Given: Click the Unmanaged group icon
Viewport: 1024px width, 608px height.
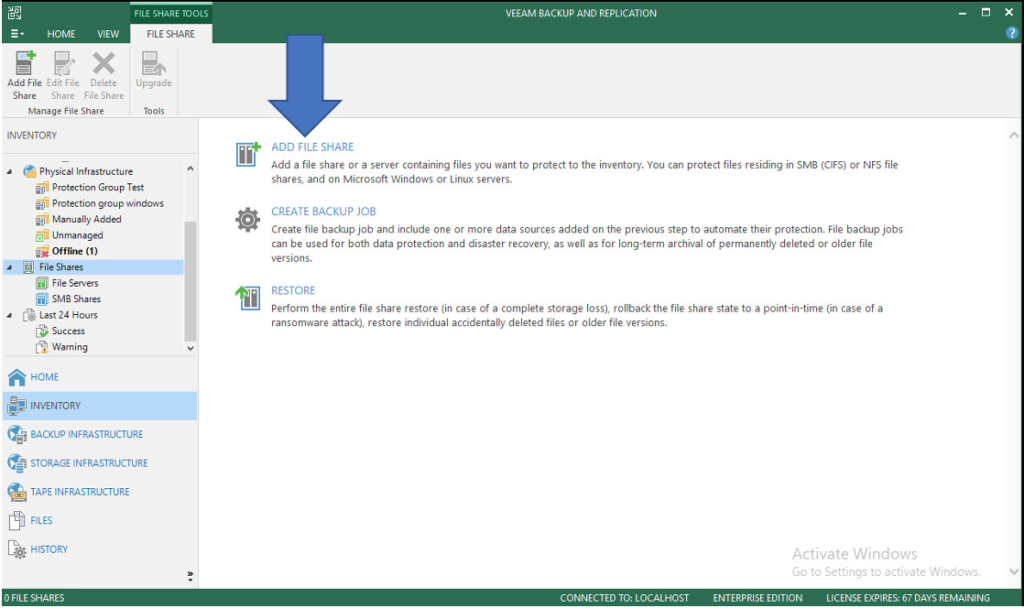Looking at the screenshot, I should (x=42, y=235).
